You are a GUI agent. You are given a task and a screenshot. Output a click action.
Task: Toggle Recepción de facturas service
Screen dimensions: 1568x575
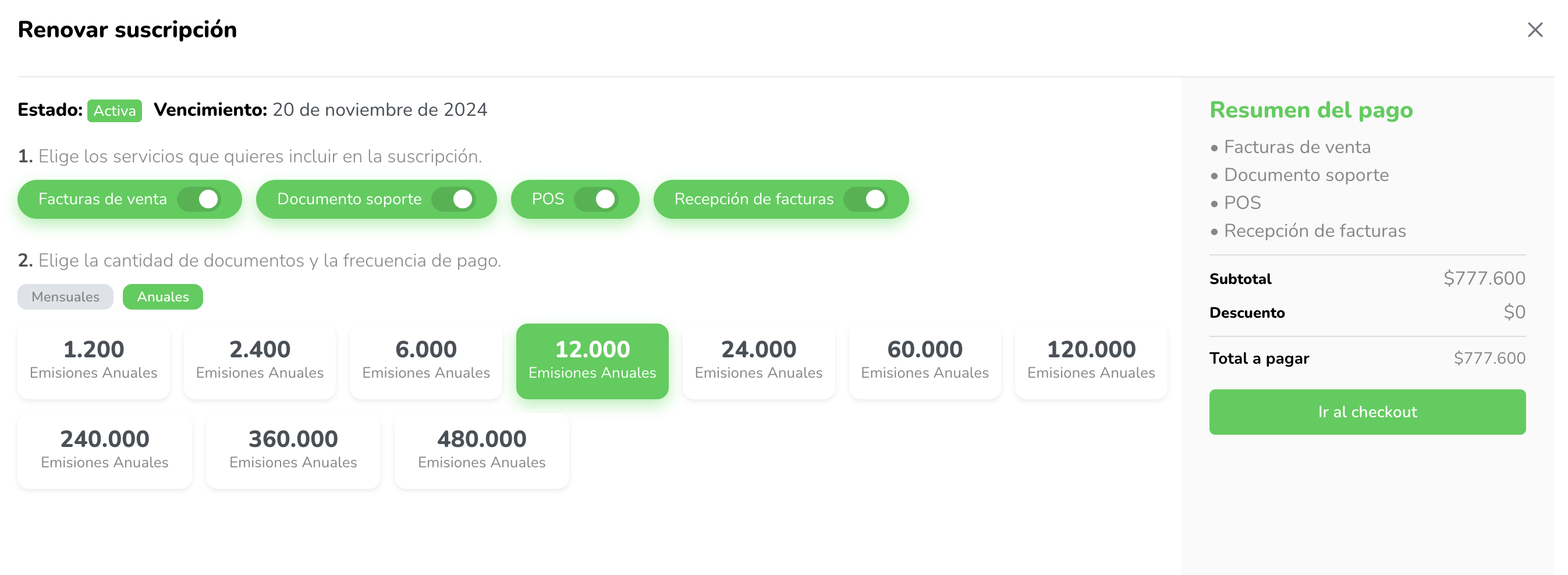click(x=866, y=199)
